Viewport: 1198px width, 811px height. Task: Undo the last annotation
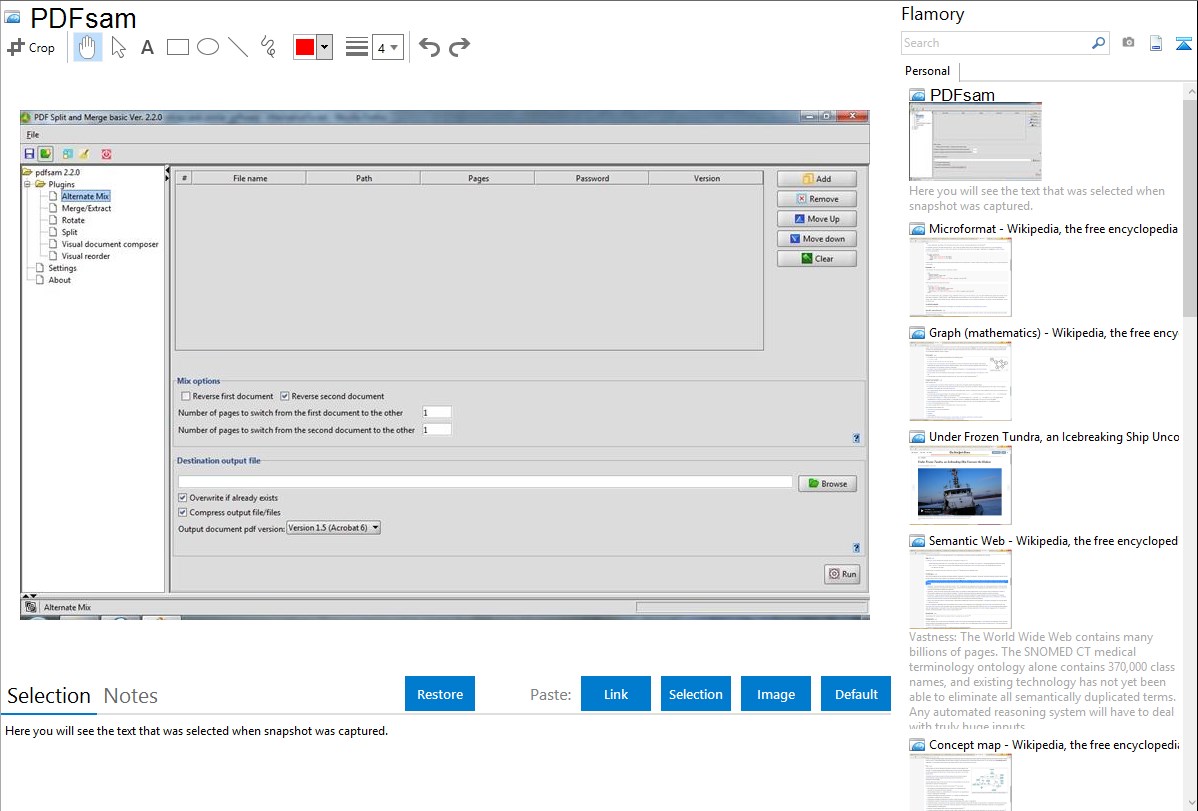[429, 47]
